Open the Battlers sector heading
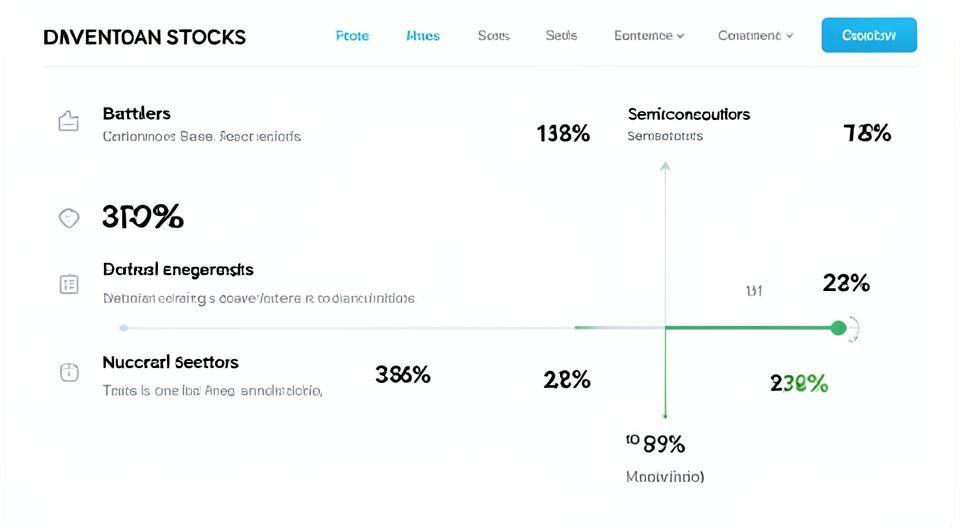 [x=136, y=113]
